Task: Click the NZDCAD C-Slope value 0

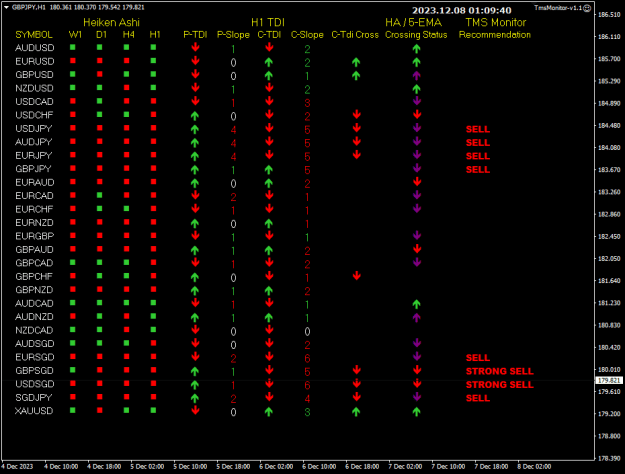Action: [x=307, y=331]
